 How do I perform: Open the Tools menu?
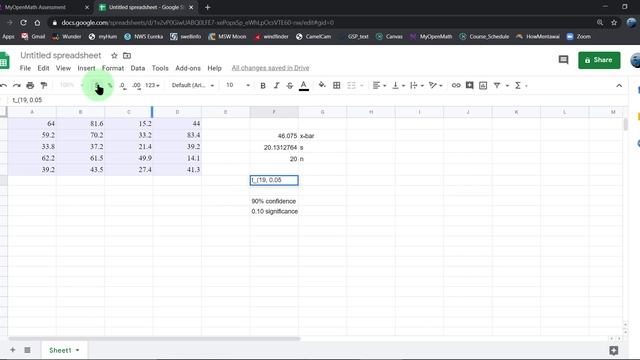coord(160,68)
